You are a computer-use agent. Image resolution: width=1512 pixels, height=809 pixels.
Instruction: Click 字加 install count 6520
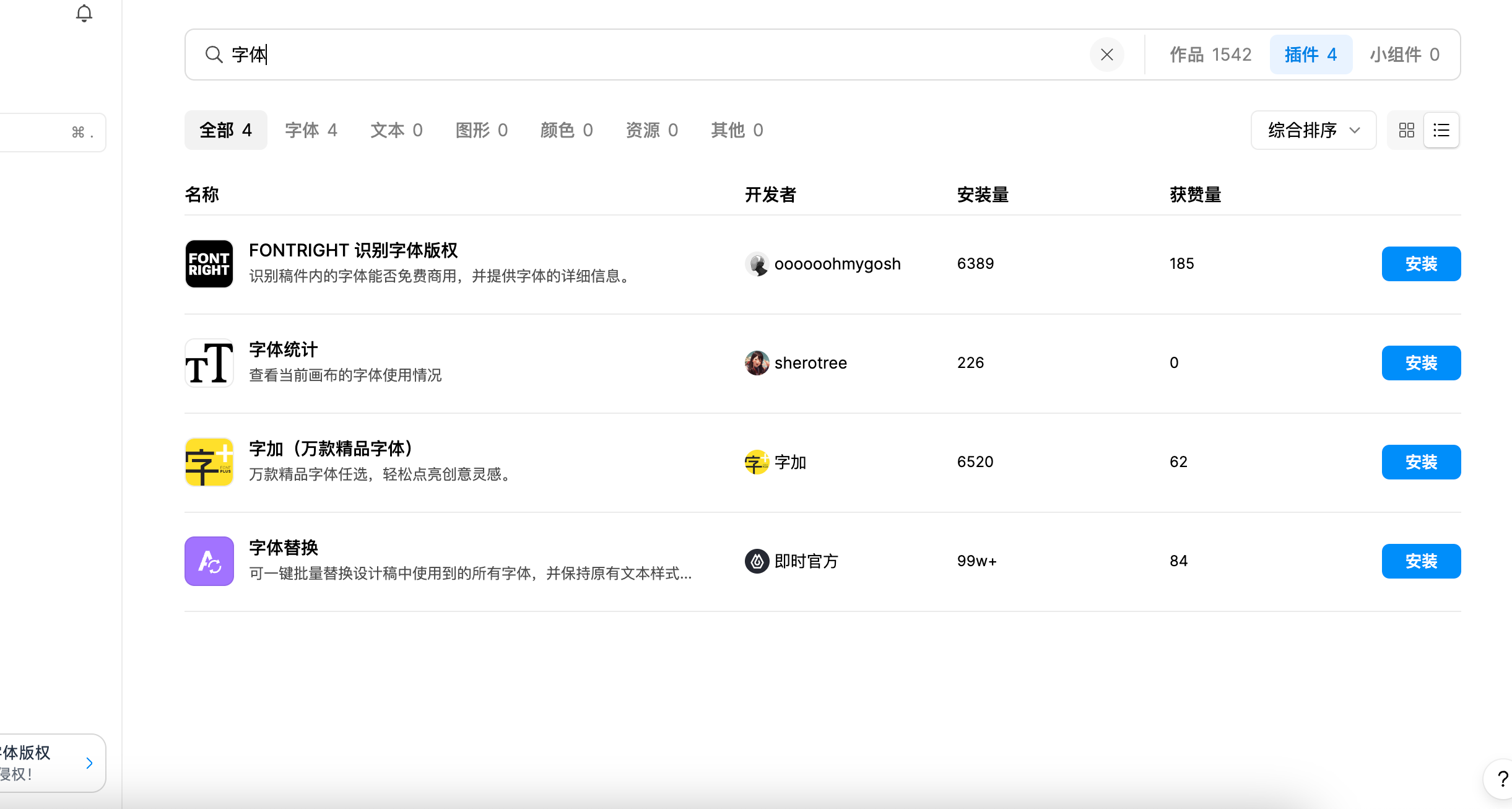click(x=975, y=462)
